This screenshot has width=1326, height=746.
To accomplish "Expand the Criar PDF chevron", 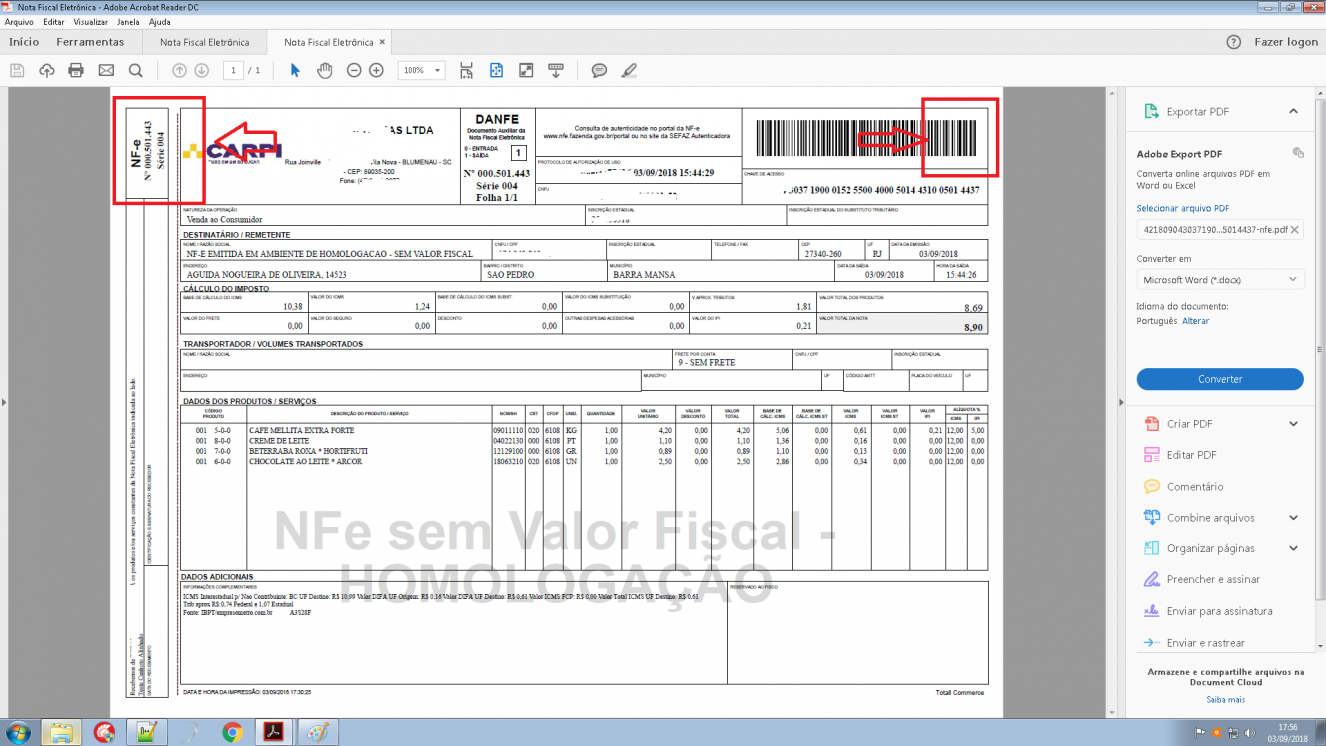I will 1293,424.
